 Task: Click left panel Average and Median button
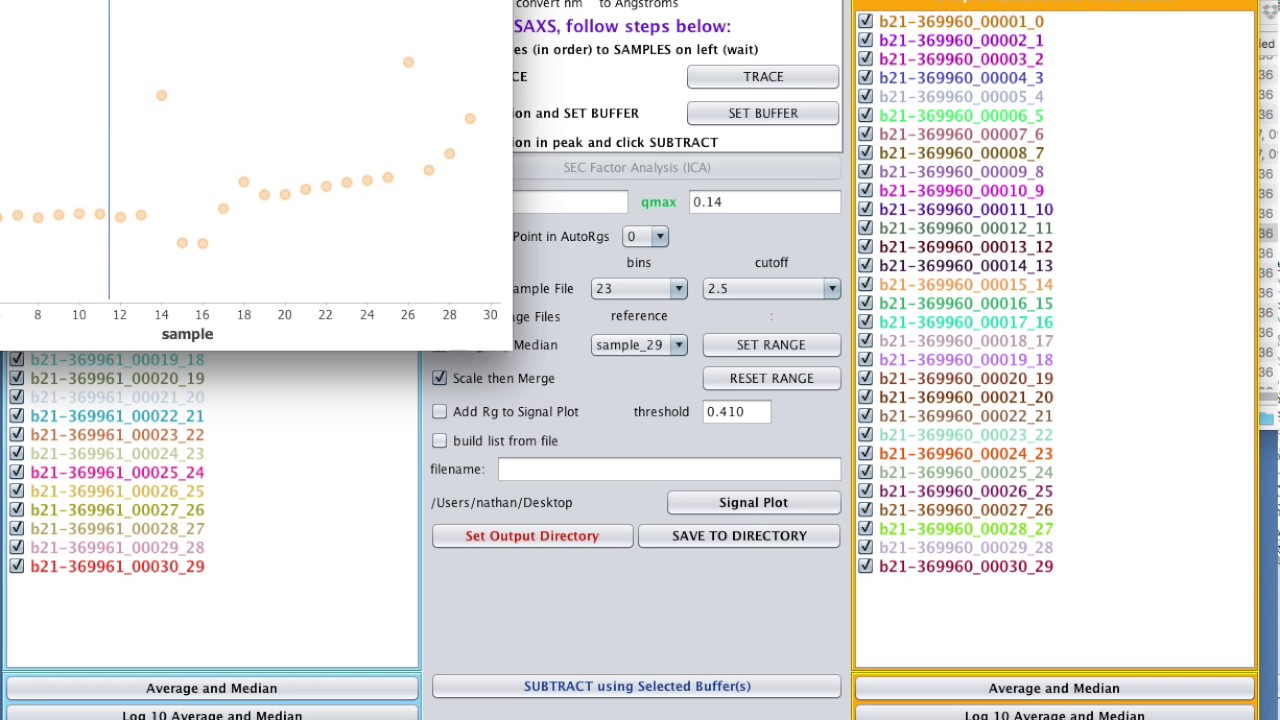[212, 688]
